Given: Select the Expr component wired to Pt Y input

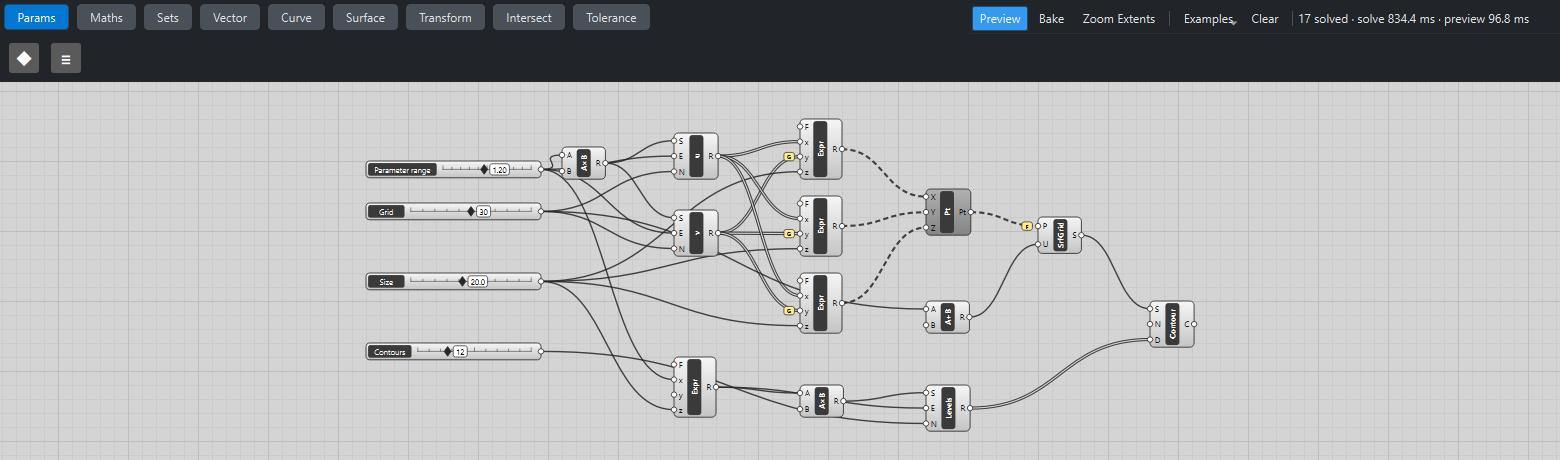Looking at the screenshot, I should [821, 226].
